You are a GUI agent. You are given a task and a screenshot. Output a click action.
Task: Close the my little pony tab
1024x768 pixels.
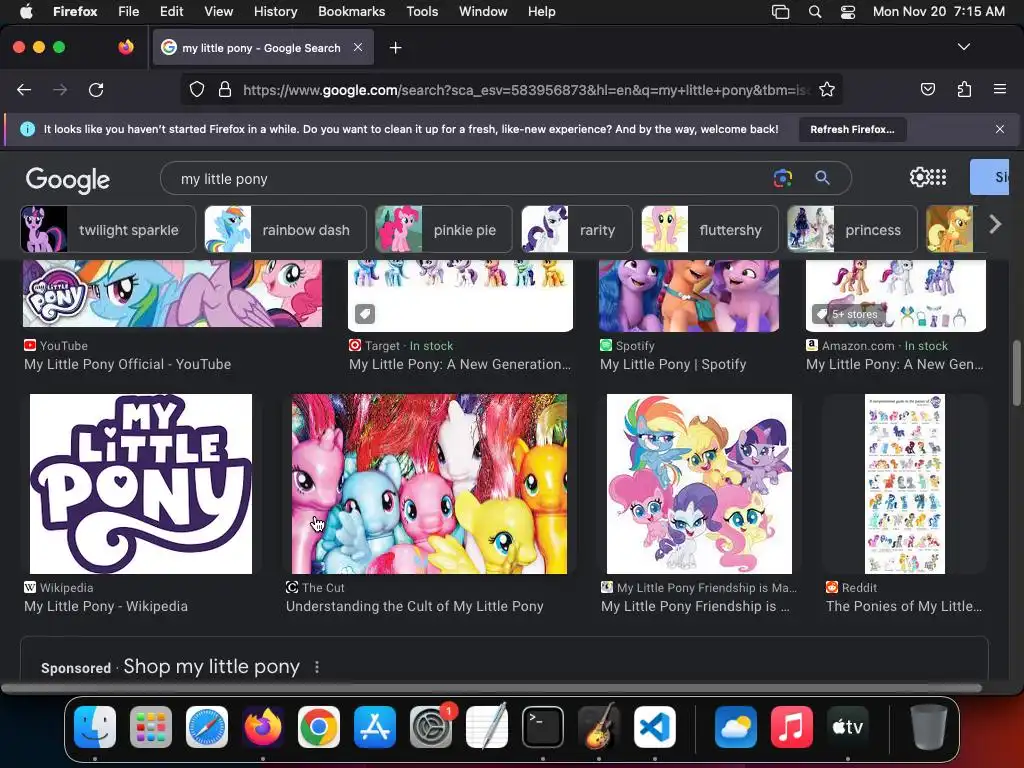(x=358, y=47)
